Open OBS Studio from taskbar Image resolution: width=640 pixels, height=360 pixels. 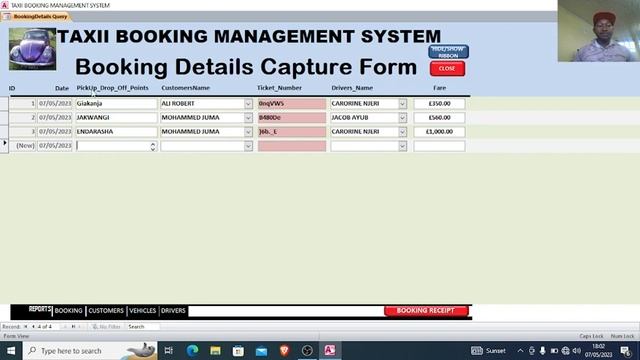[x=307, y=351]
